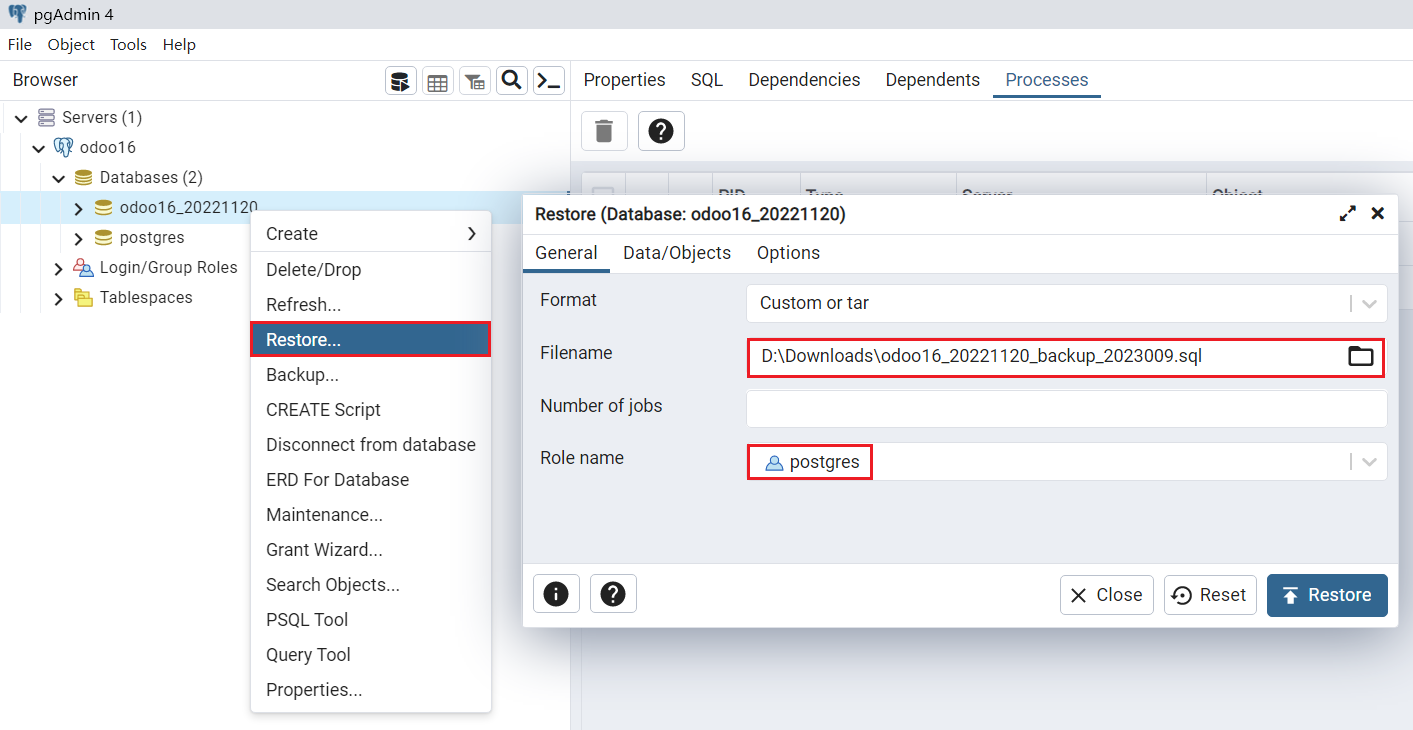Close the Restore dialog with the X icon
Screen dimensions: 1413x730
(1377, 213)
